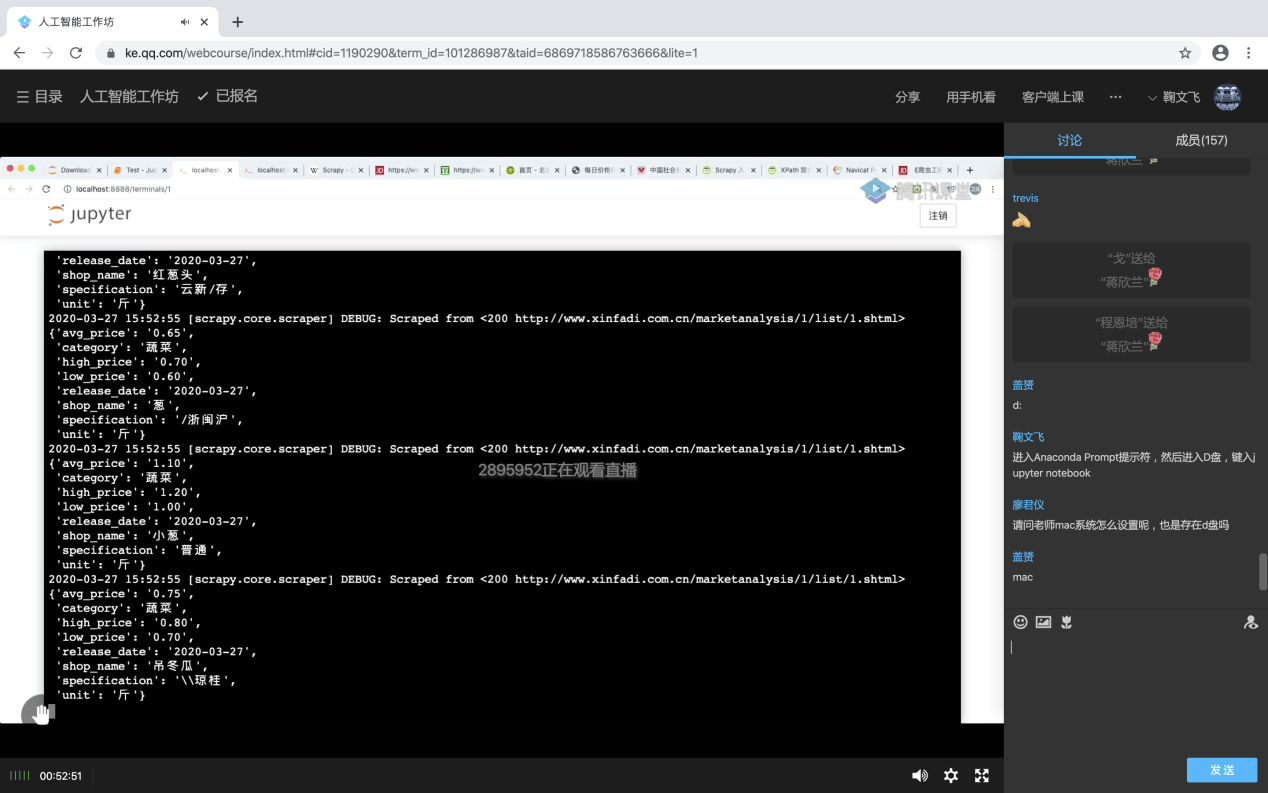Mute the video with the volume icon
This screenshot has height=793, width=1268.
[919, 775]
